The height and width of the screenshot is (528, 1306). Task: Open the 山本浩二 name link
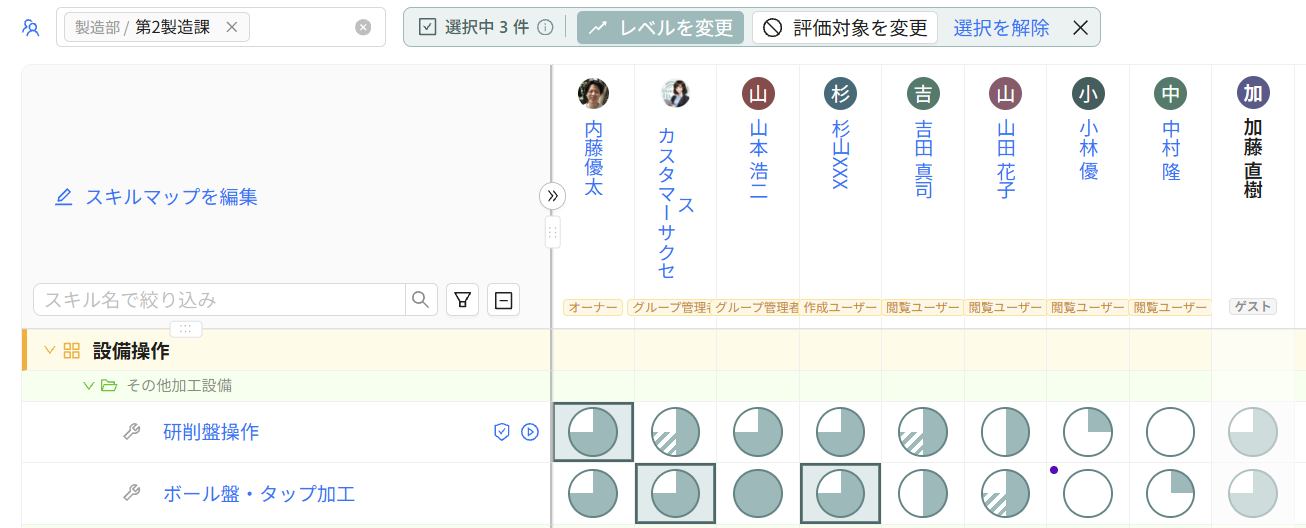pos(758,161)
